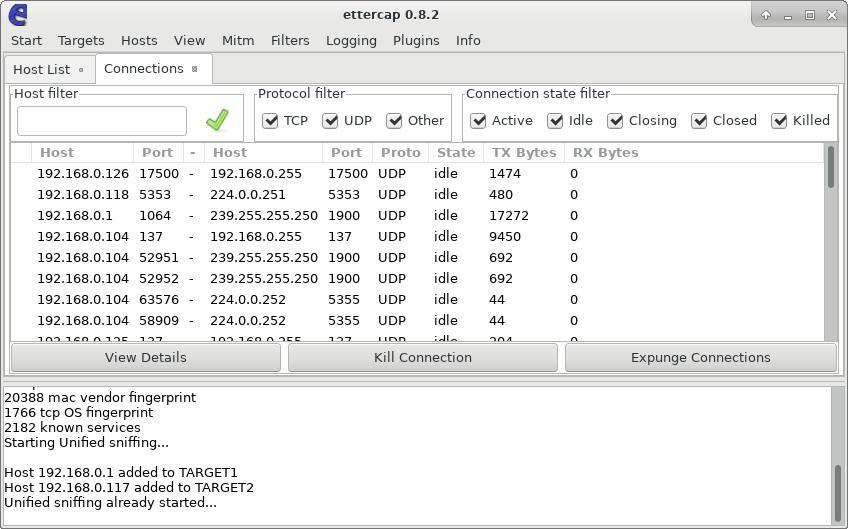Click the log line '2182 known services'
Viewport: 848px width, 529px height.
(72, 427)
